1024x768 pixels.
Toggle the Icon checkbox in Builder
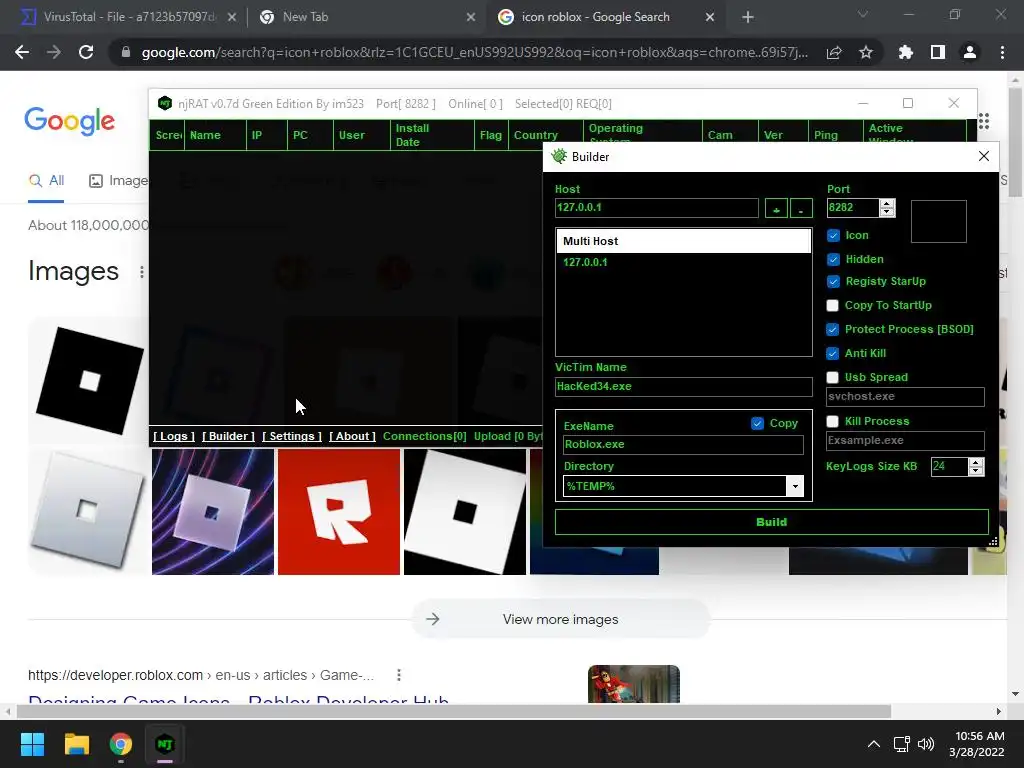(833, 235)
